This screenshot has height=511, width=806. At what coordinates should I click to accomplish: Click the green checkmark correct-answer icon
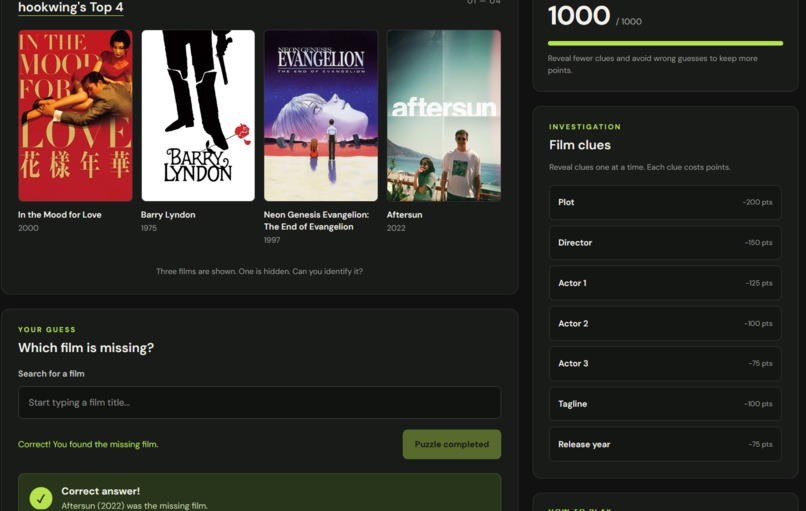pos(41,498)
